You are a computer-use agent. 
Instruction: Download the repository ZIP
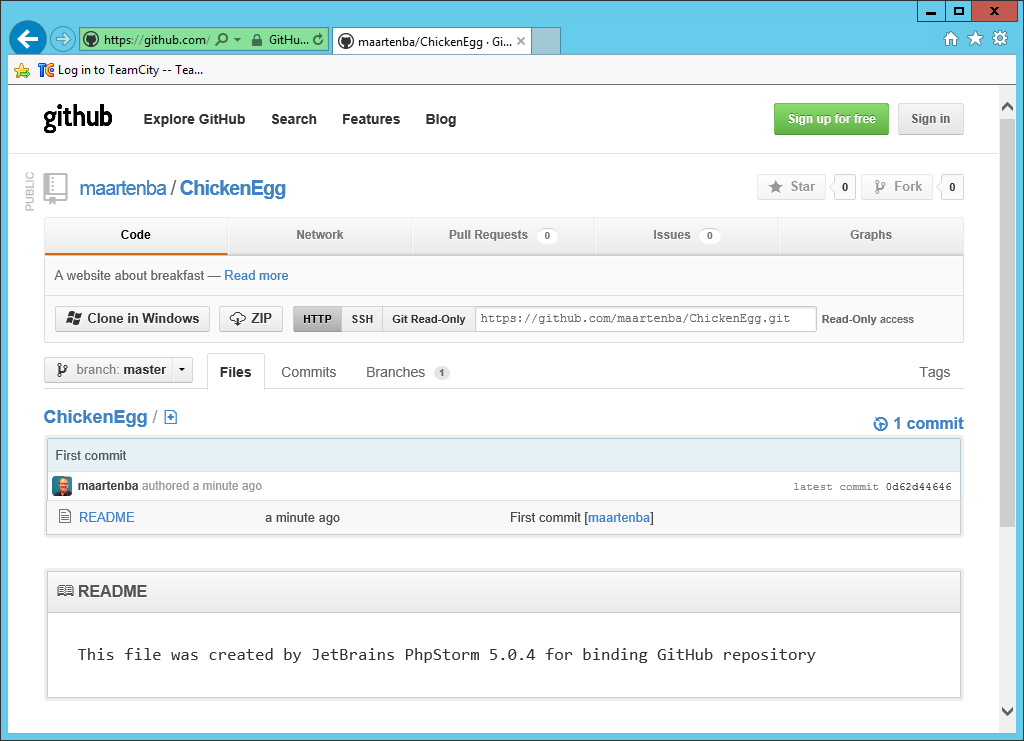tap(251, 319)
